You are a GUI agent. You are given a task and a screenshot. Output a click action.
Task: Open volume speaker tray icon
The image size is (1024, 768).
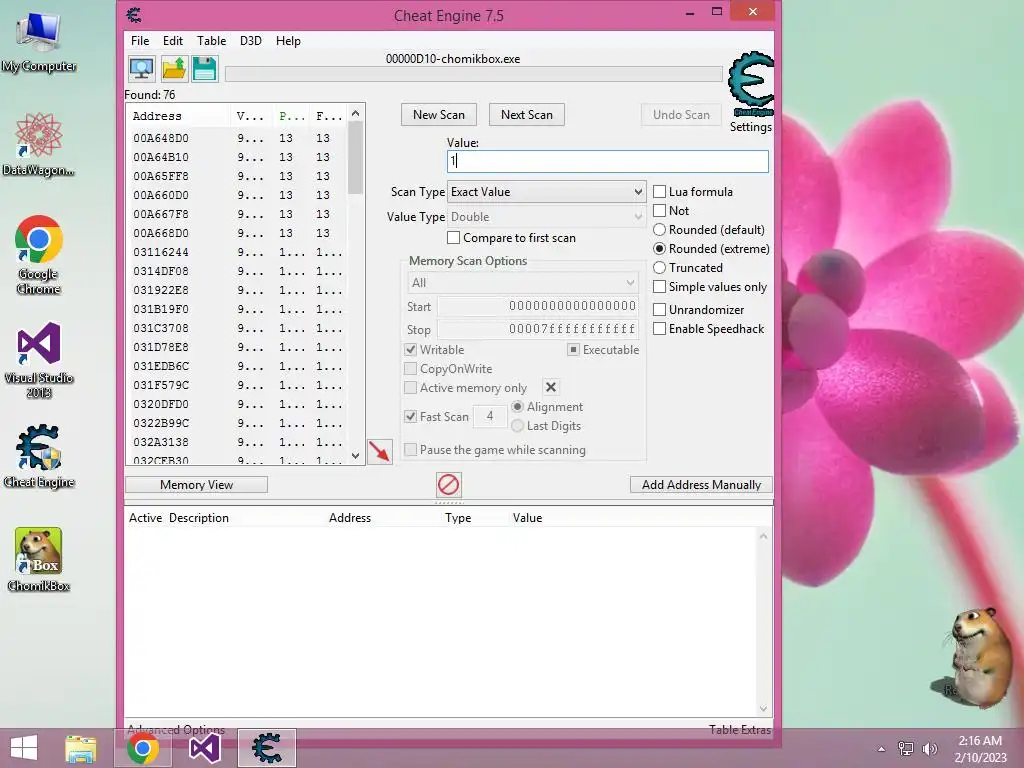[x=929, y=749]
